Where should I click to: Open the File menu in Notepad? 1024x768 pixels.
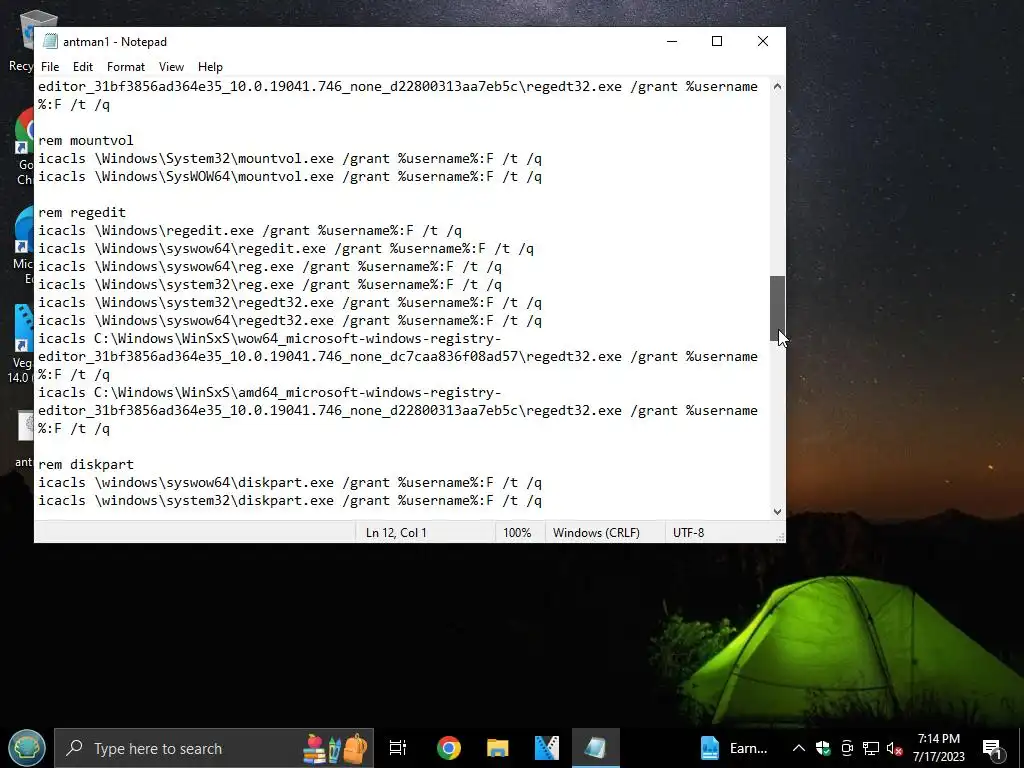point(50,67)
